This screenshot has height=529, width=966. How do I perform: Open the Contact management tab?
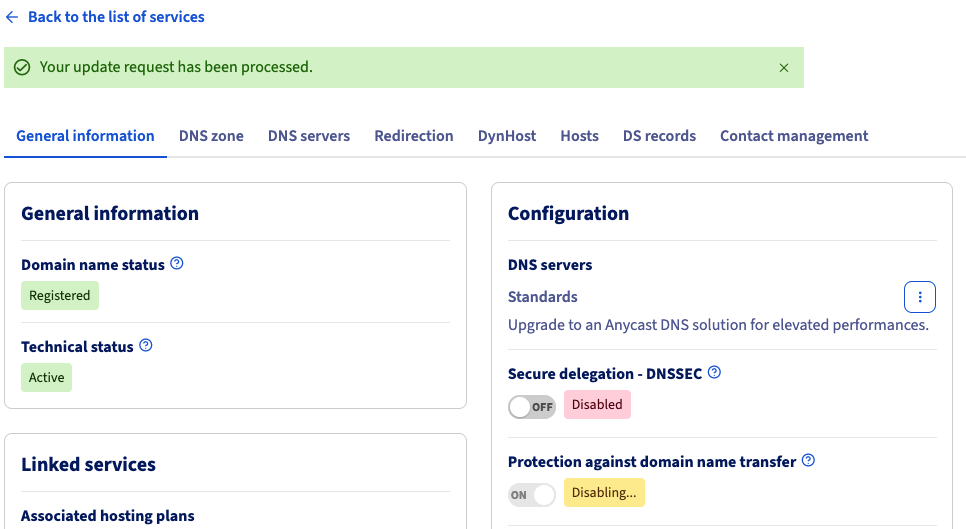click(794, 136)
